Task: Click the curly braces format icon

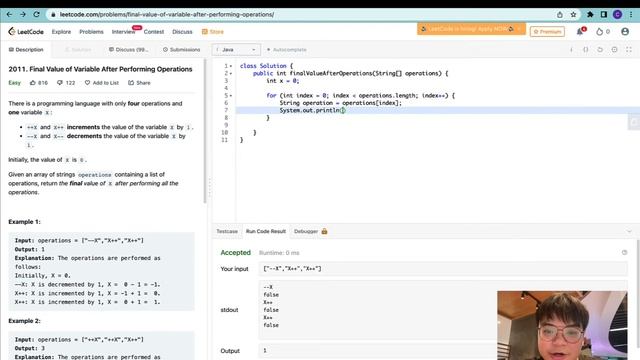Action: pyautogui.click(x=585, y=49)
